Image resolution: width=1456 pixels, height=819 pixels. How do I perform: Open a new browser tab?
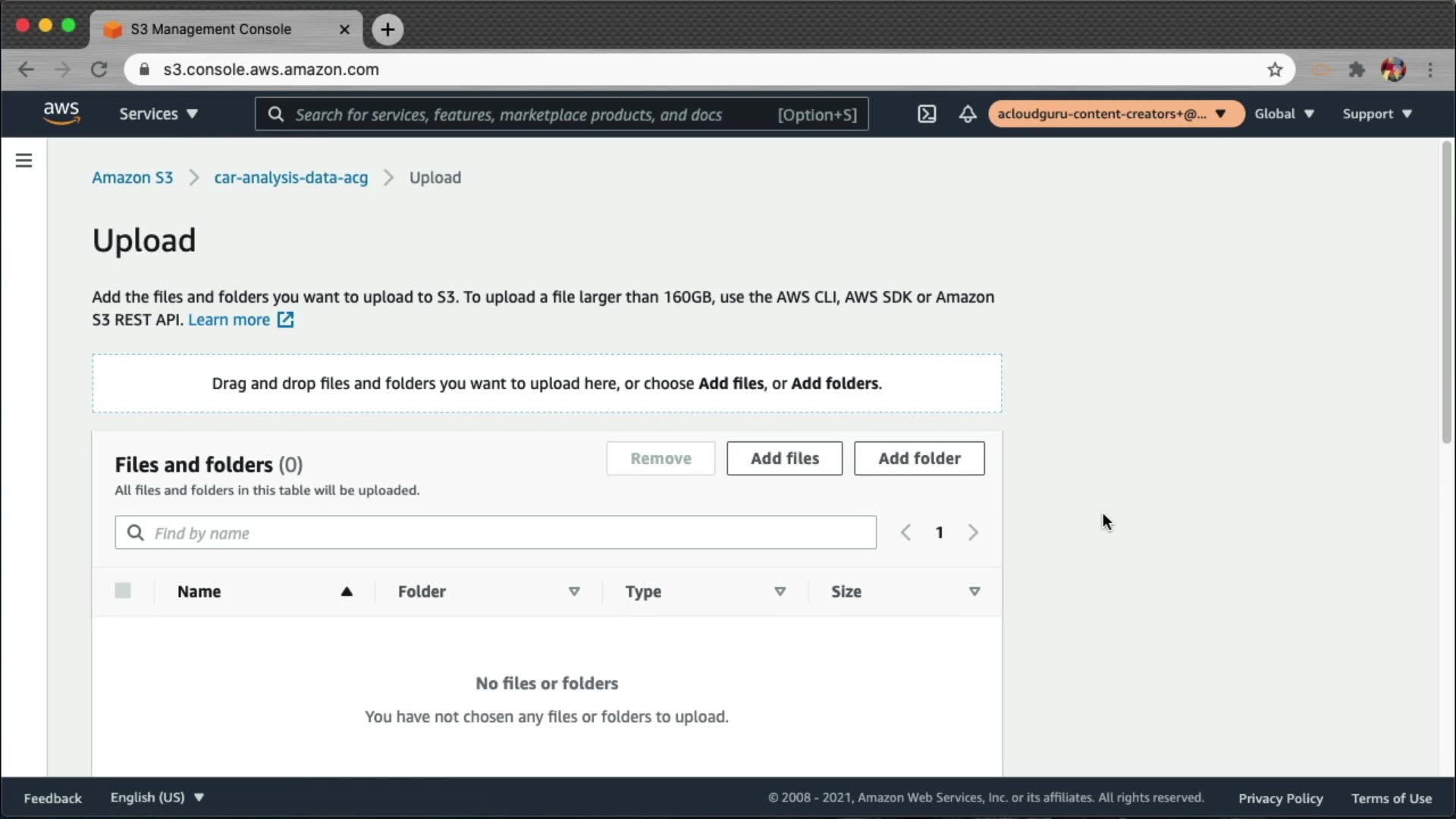coord(388,30)
